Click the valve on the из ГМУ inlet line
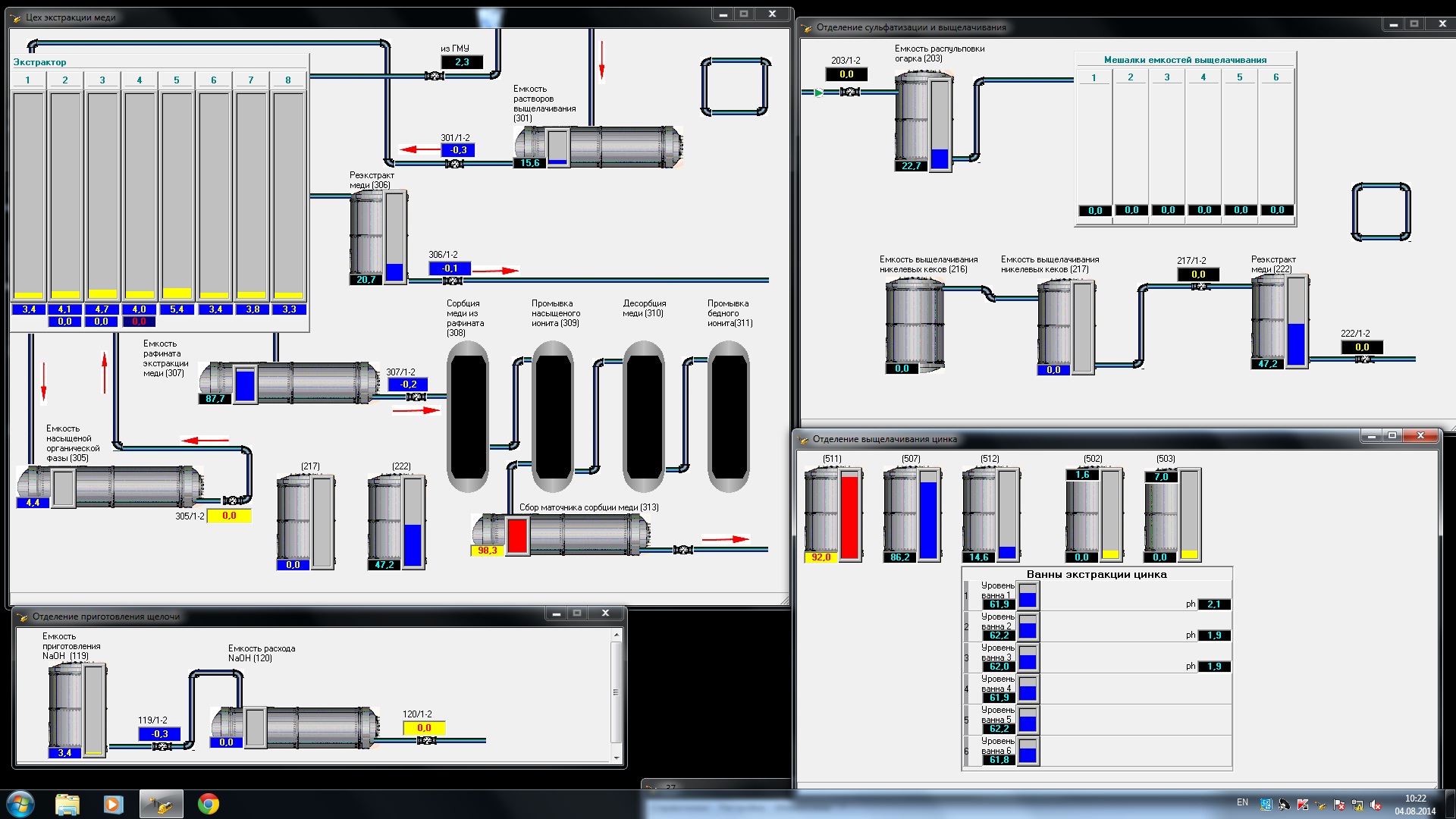Viewport: 1456px width, 819px height. point(434,76)
